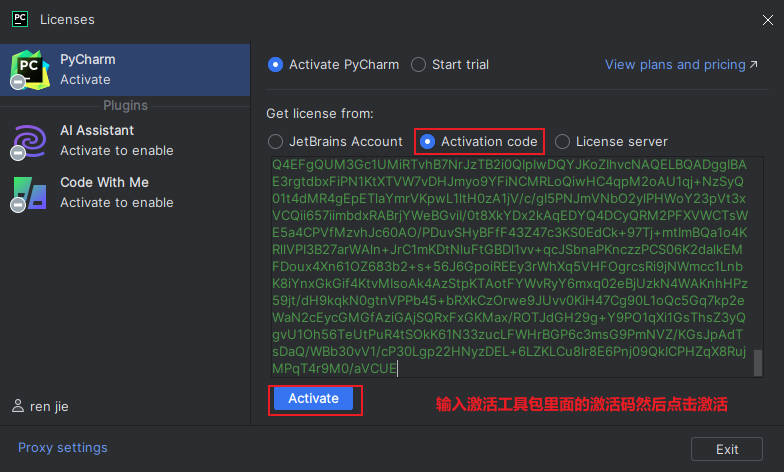Click the PyCharm logo in title bar
Image resolution: width=784 pixels, height=472 pixels.
(19, 18)
